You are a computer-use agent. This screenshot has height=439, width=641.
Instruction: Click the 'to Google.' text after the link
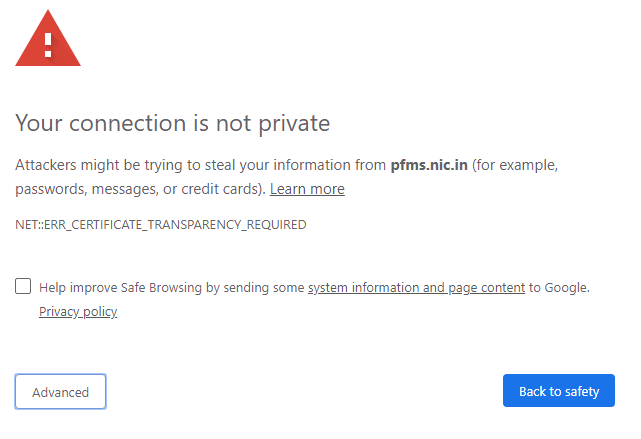559,288
